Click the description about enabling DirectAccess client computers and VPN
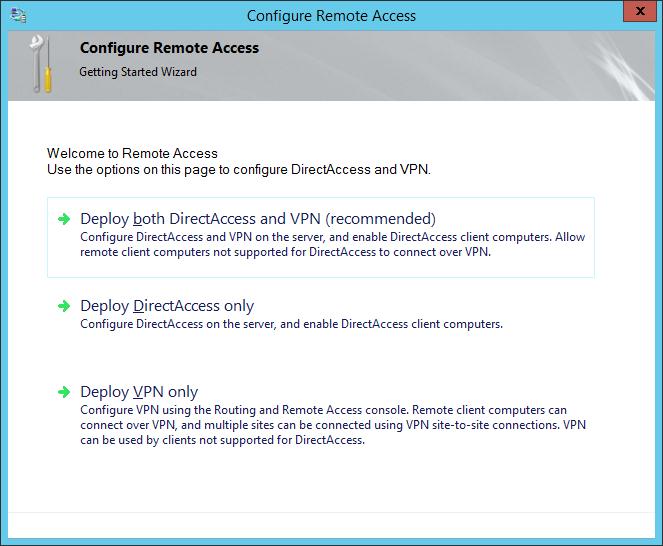Image resolution: width=663 pixels, height=546 pixels. (x=332, y=244)
